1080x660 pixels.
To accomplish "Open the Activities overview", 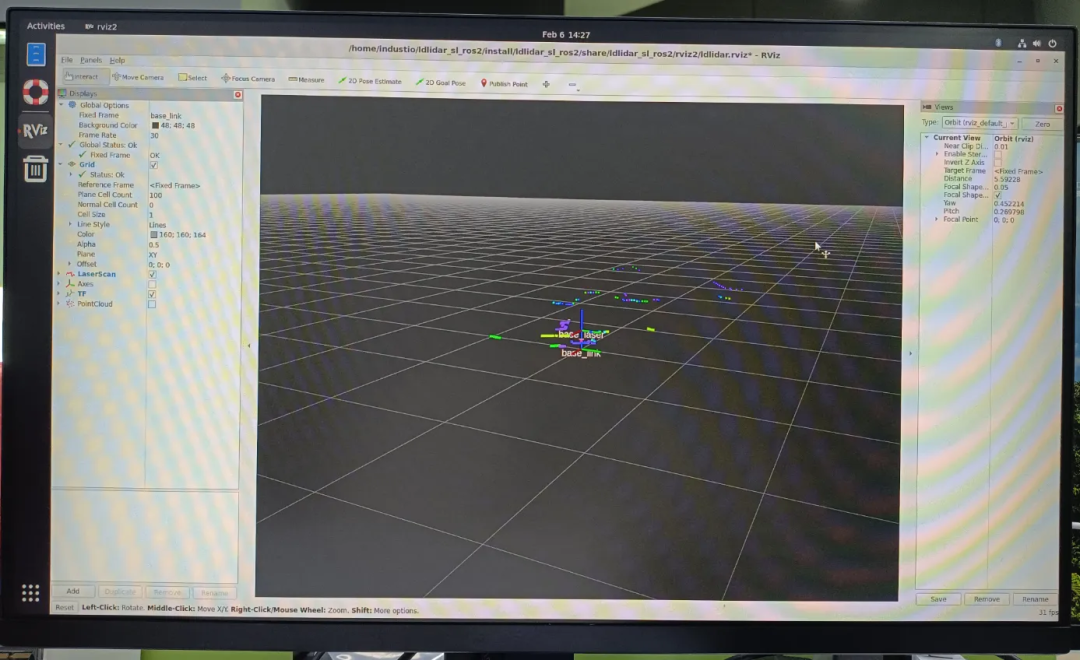I will coord(45,26).
